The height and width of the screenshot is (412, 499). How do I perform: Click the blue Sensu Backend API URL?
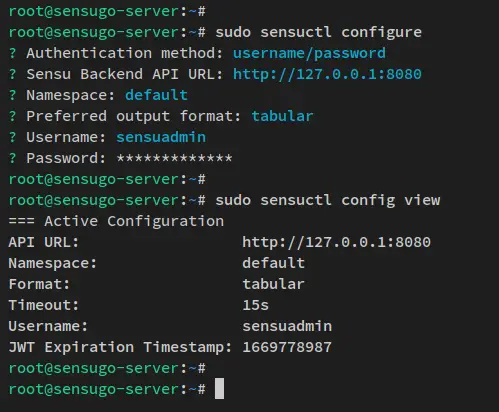327,74
